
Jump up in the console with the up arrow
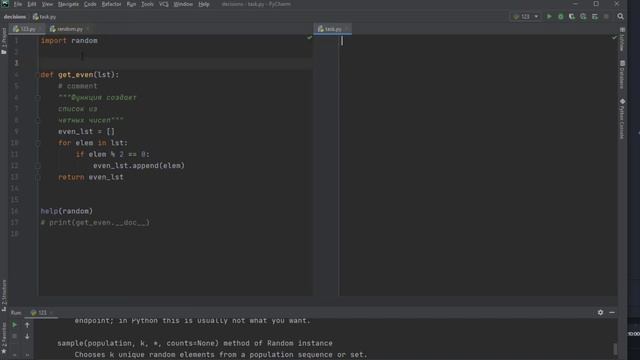click(27, 325)
